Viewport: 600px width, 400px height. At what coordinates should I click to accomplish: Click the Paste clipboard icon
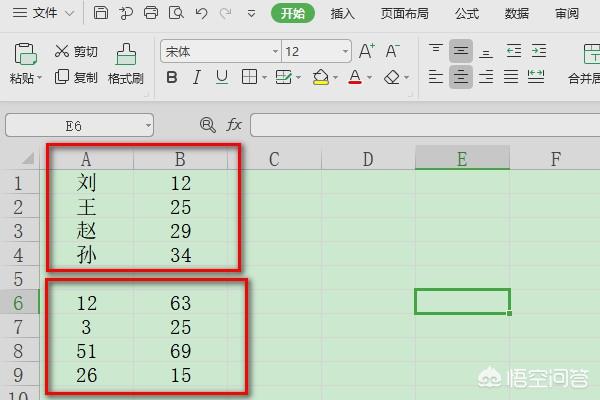(x=25, y=54)
